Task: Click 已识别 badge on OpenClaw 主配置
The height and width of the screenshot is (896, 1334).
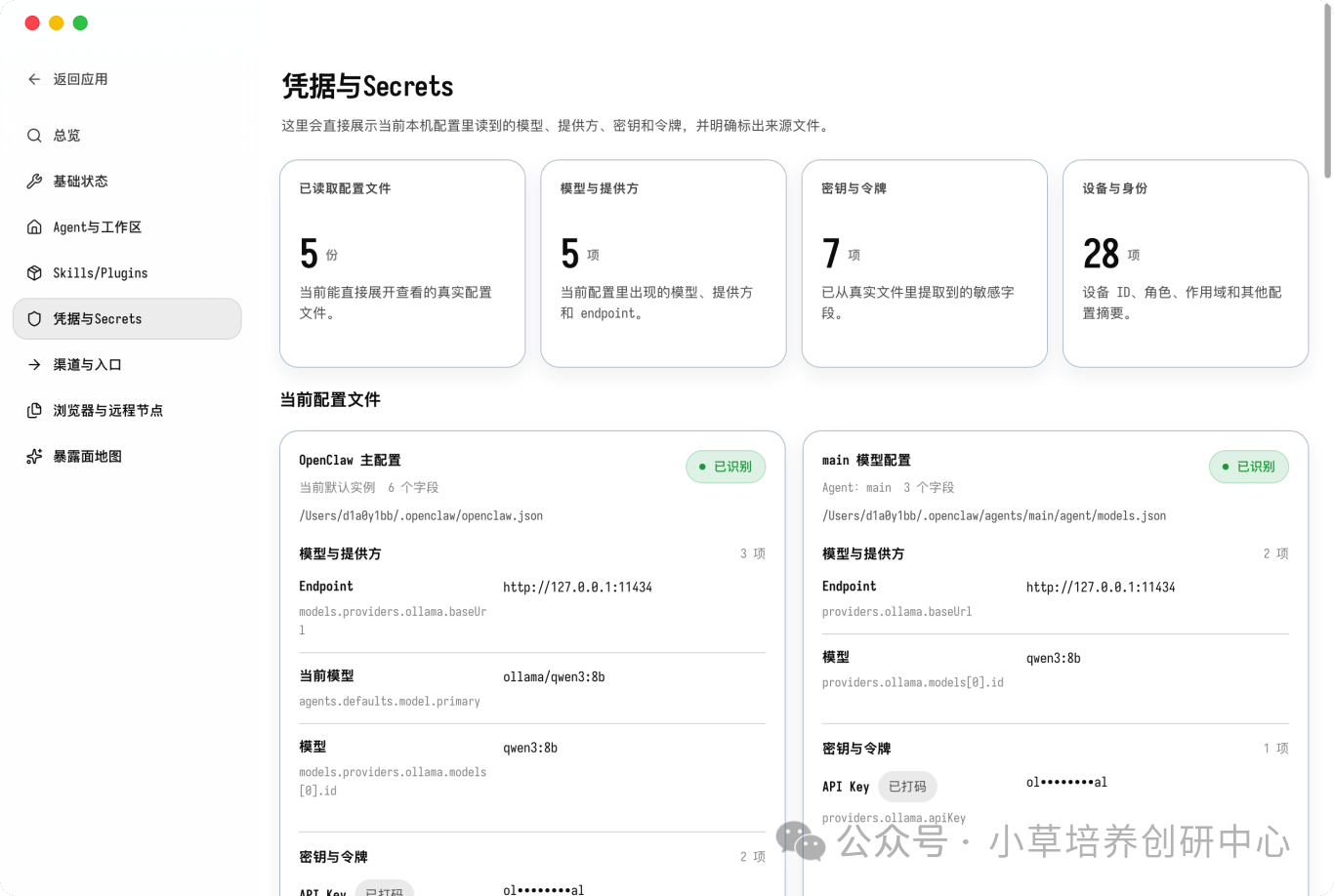Action: click(726, 467)
